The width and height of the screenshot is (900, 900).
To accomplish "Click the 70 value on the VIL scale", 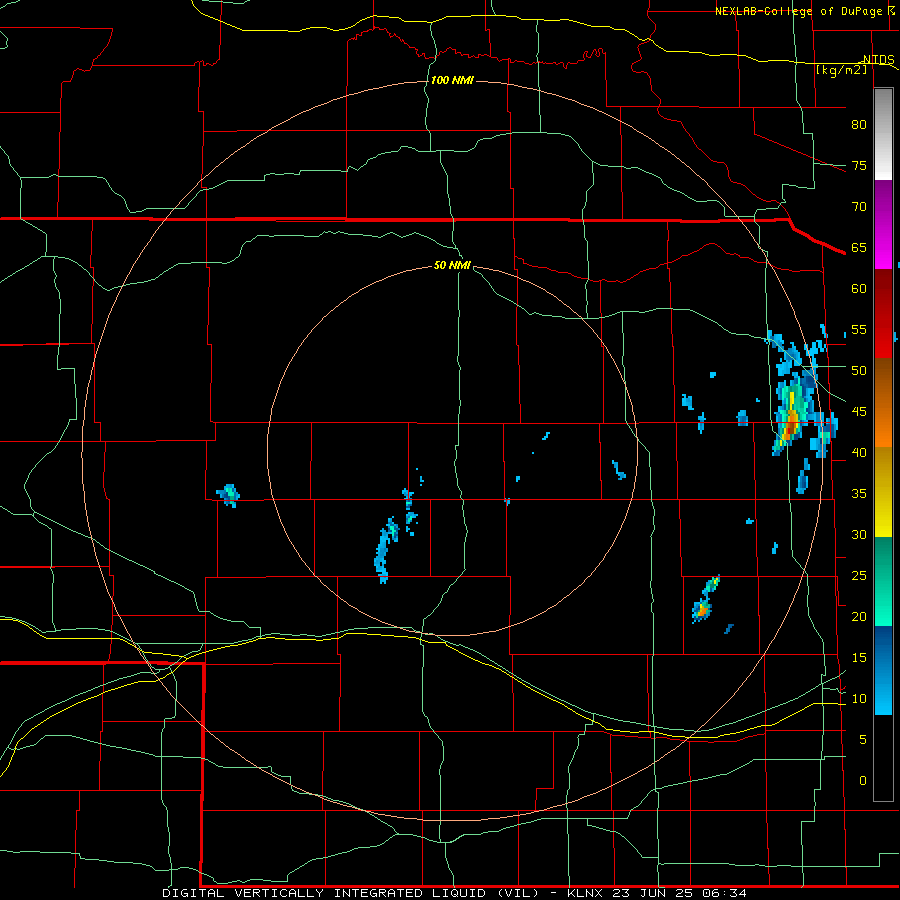I will 859,207.
